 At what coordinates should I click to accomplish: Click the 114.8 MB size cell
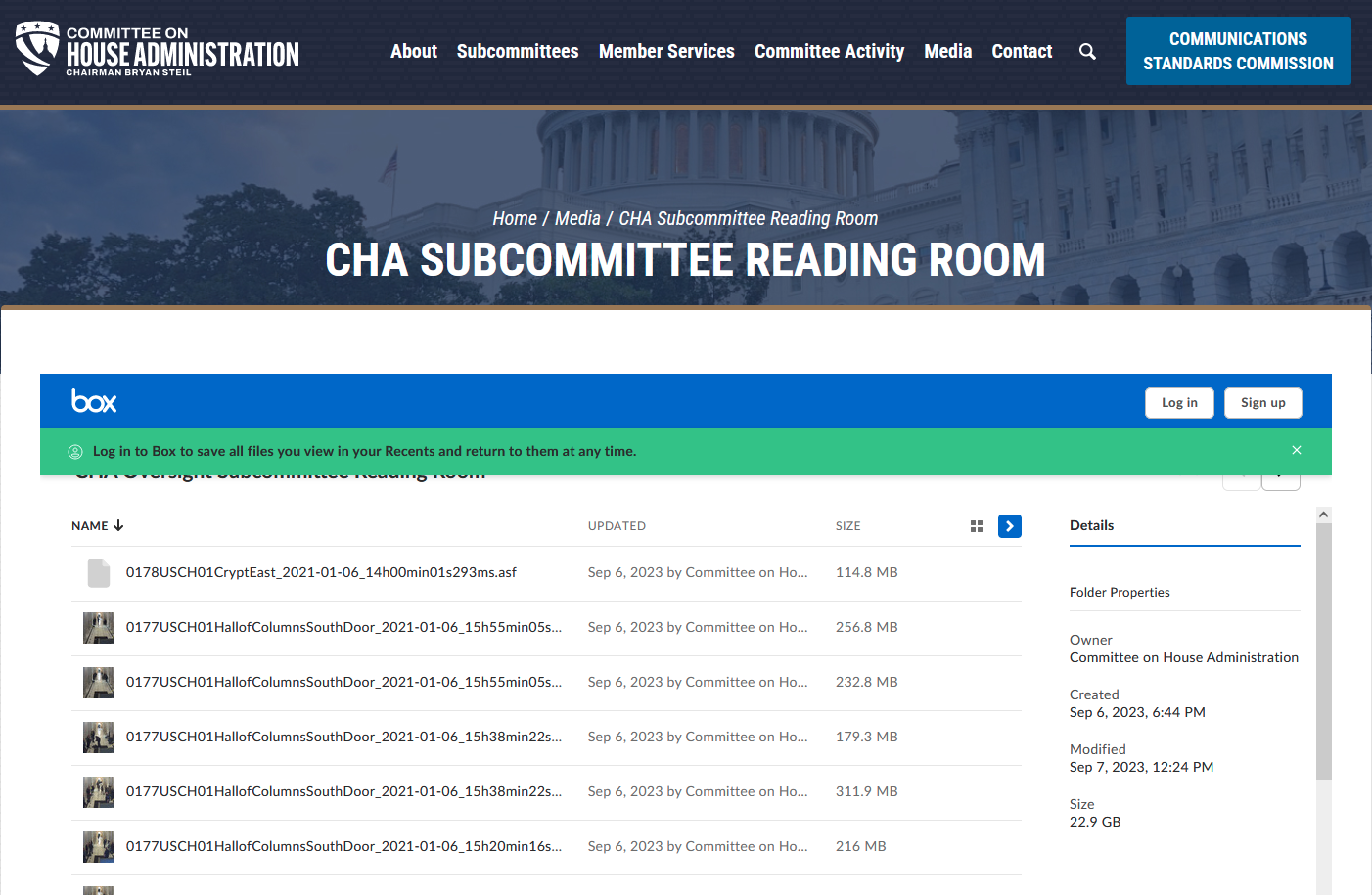(866, 572)
